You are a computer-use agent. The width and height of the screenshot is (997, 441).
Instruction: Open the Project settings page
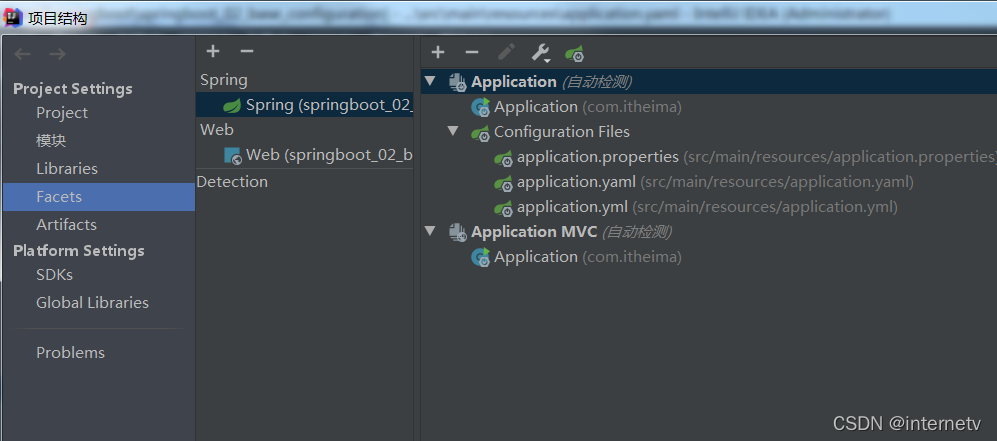[62, 113]
